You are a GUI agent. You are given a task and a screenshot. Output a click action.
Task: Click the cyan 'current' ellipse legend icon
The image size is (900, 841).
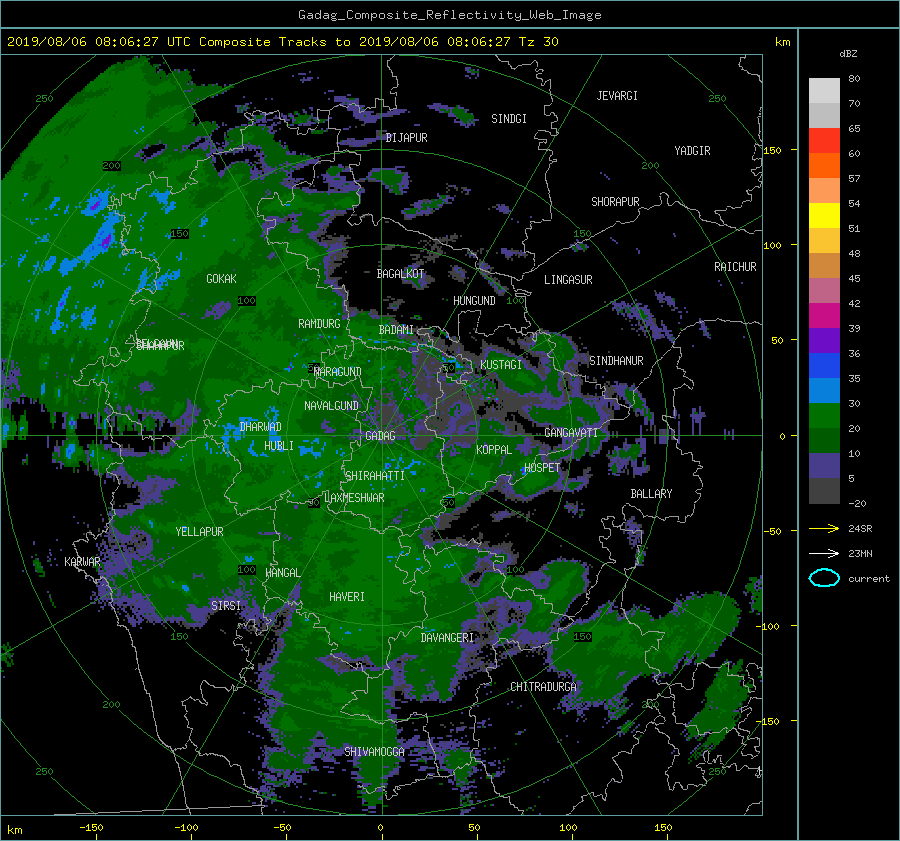[x=824, y=578]
